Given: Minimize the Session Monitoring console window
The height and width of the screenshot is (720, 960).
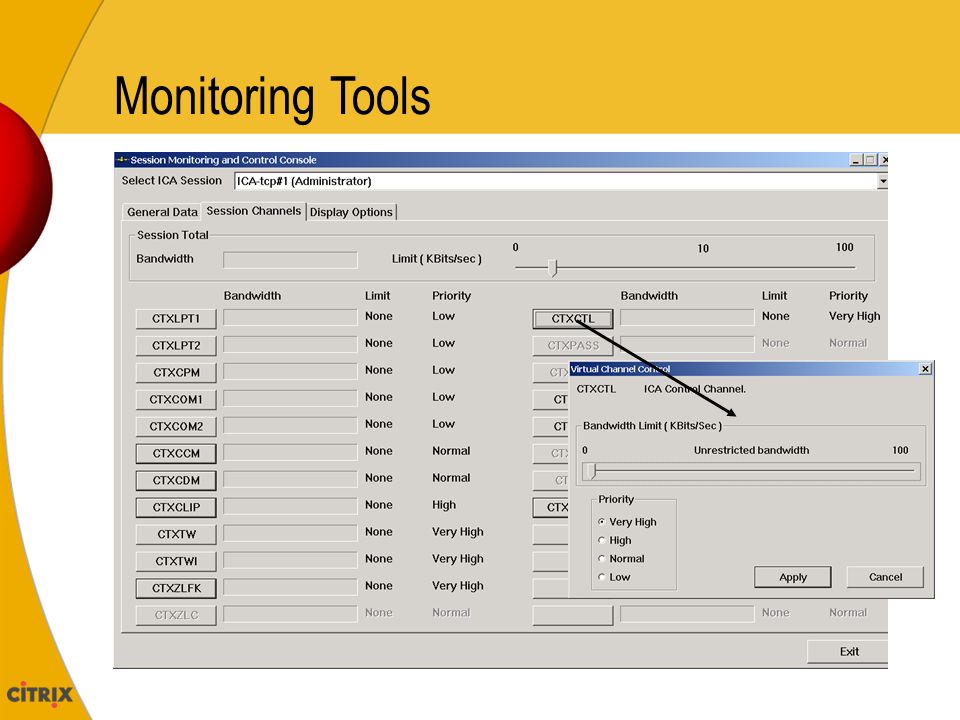Looking at the screenshot, I should click(x=856, y=160).
